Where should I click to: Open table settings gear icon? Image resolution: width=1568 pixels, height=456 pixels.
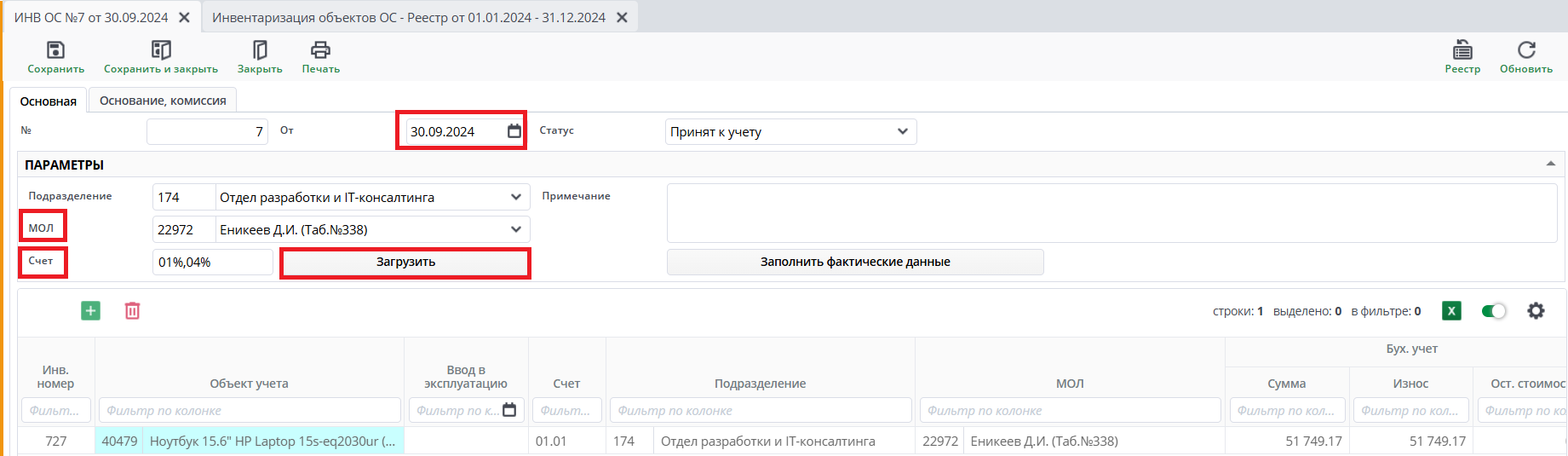click(x=1536, y=311)
